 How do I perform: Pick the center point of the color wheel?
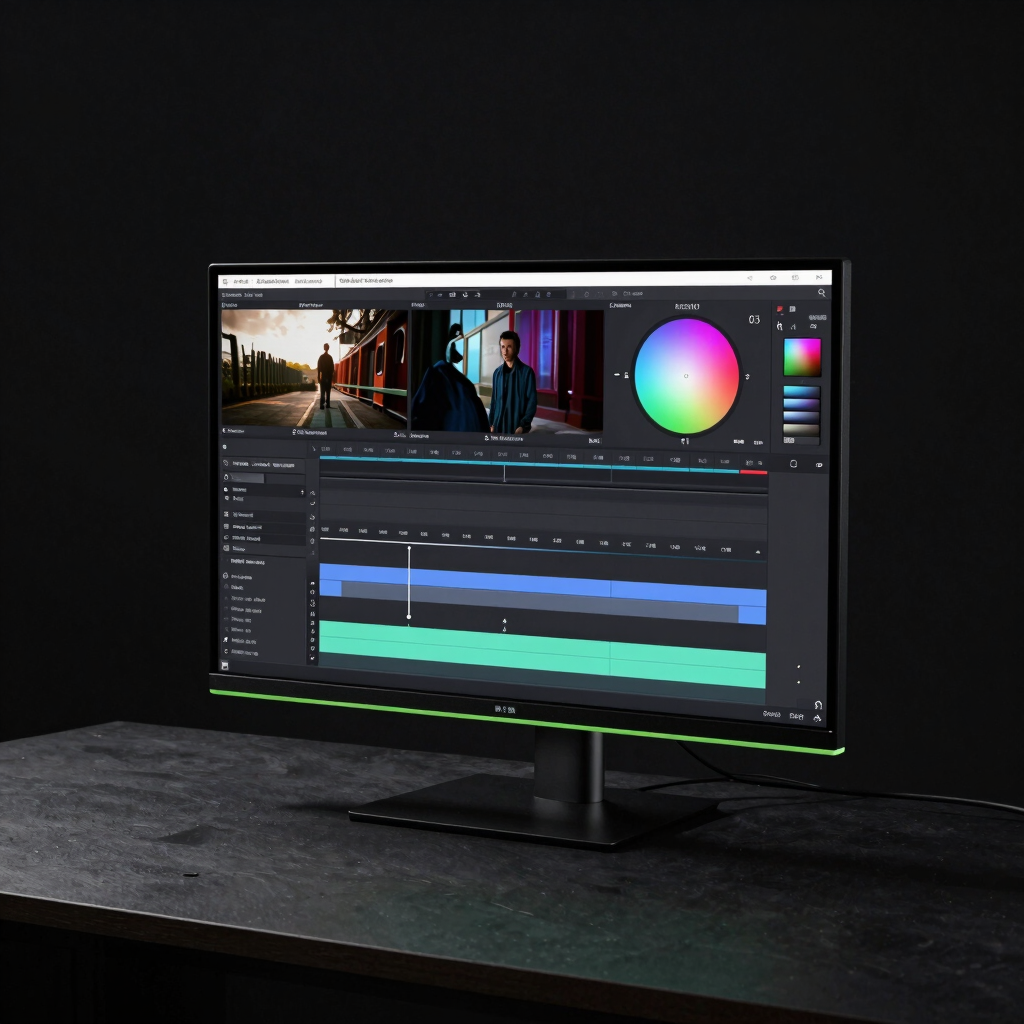[x=686, y=376]
